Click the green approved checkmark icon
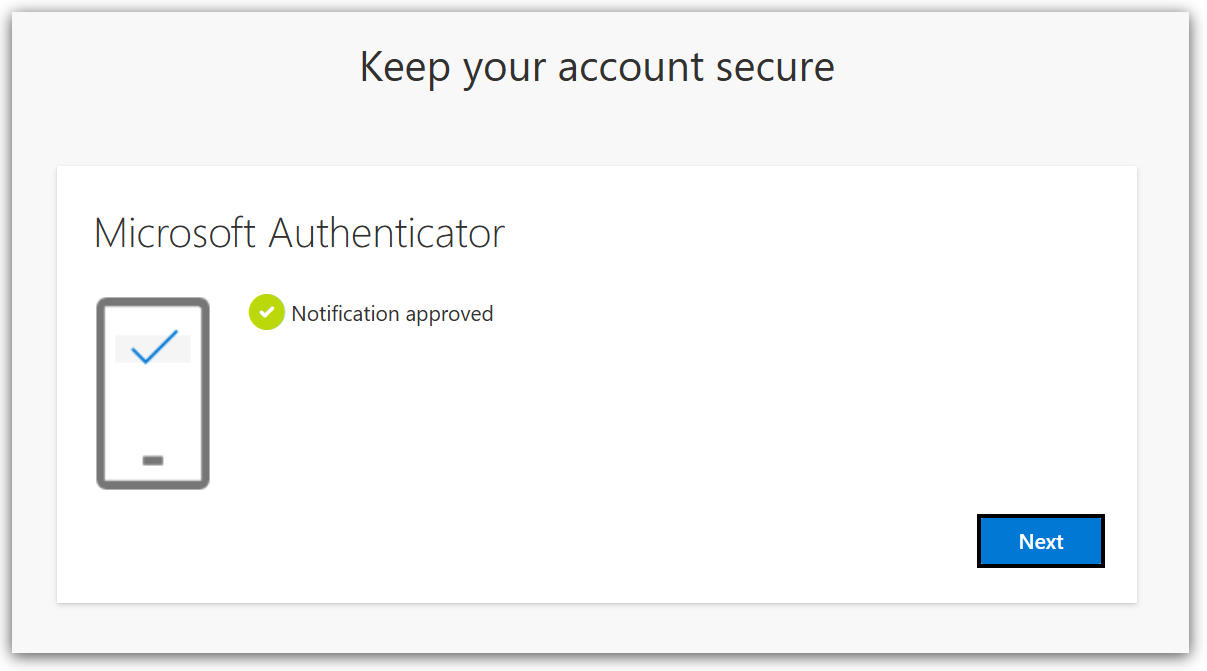Viewport: 1207px width, 671px height. pos(266,313)
